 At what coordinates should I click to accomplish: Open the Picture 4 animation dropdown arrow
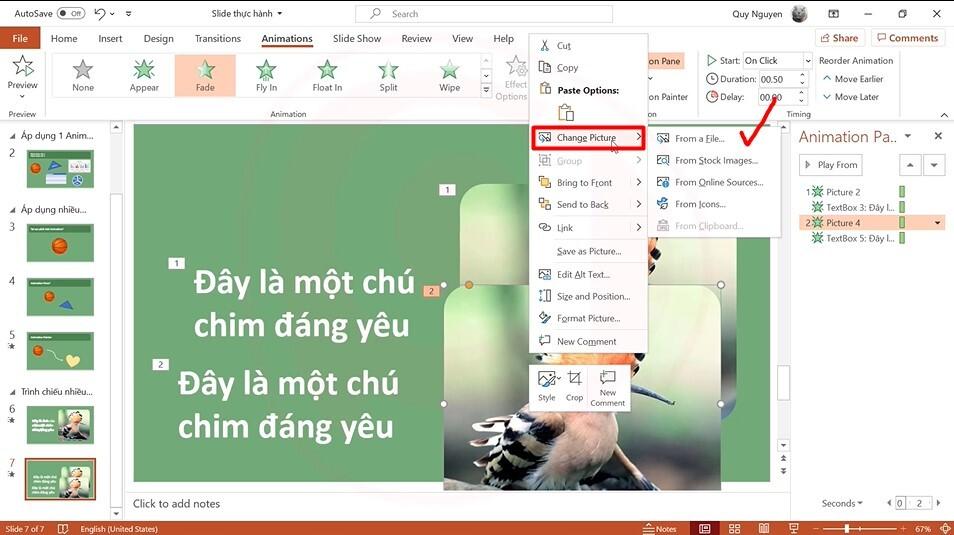pyautogui.click(x=938, y=223)
